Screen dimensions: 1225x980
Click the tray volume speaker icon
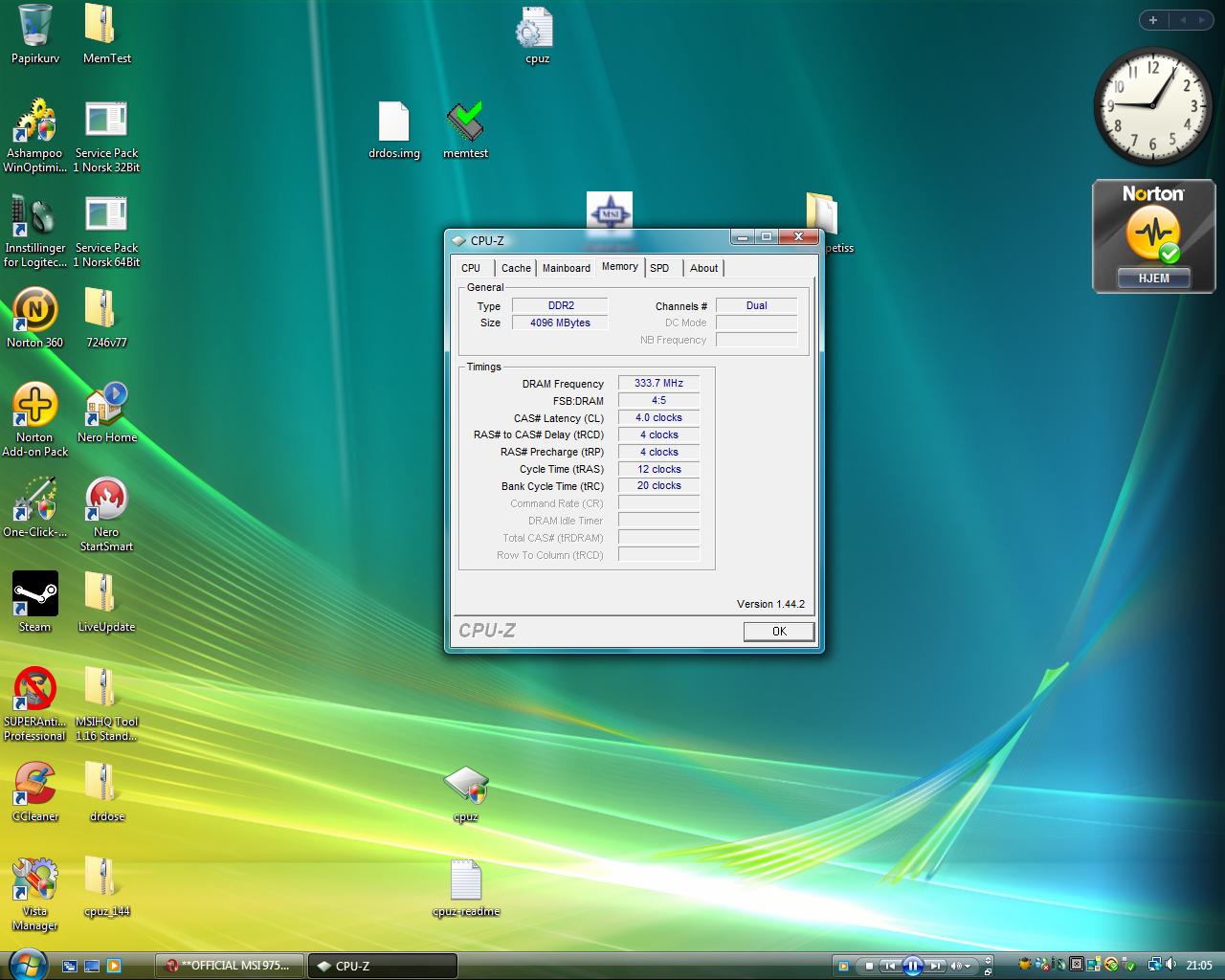[x=1170, y=965]
